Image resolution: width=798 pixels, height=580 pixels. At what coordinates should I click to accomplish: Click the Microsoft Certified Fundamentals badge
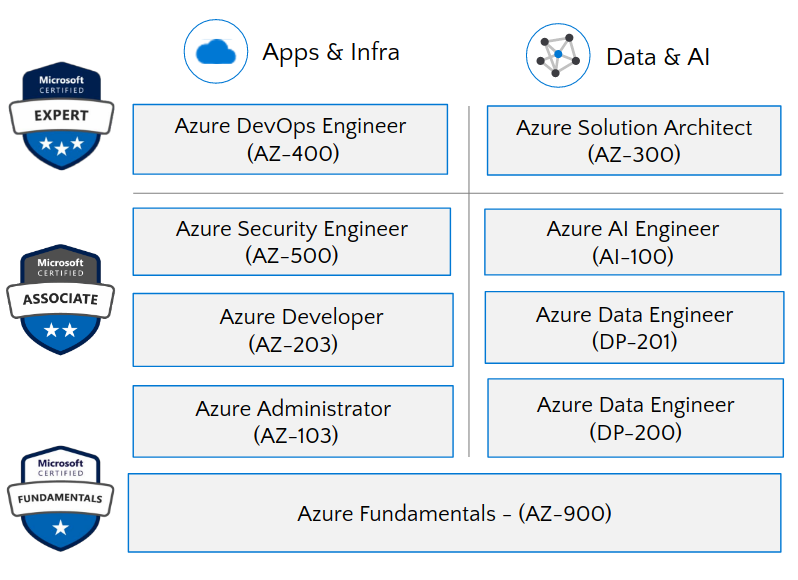61,497
